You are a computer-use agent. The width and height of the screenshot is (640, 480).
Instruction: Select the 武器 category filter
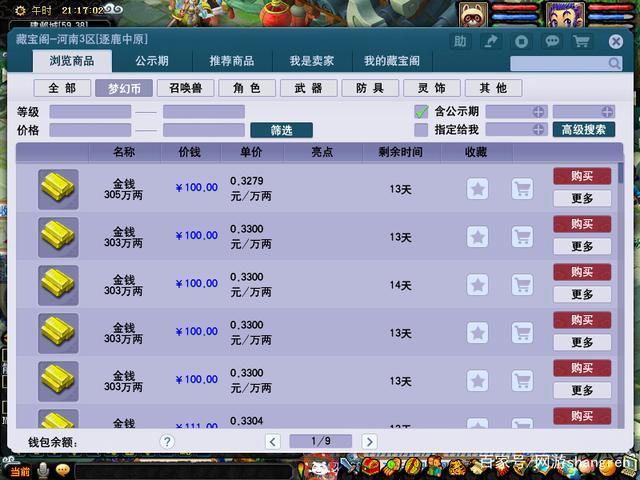coord(309,88)
